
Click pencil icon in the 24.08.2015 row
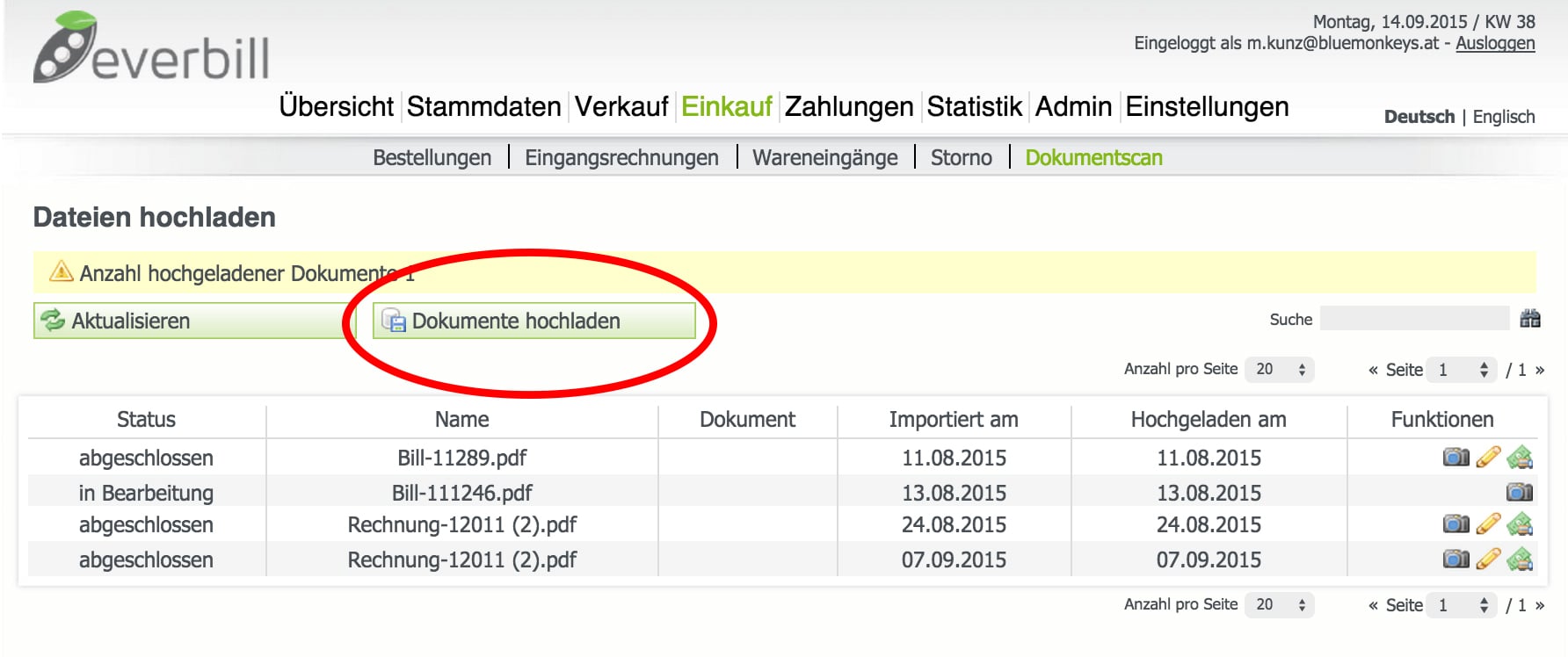(1488, 524)
